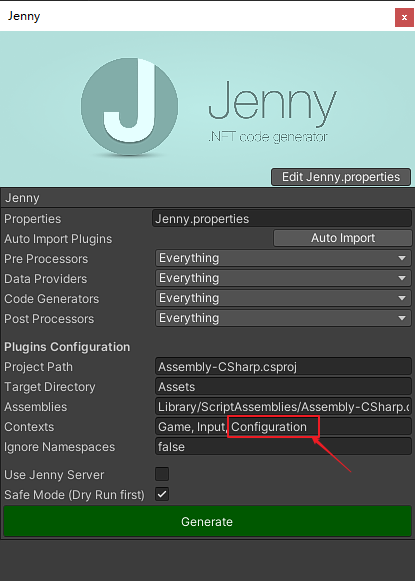The height and width of the screenshot is (581, 415).
Task: Open the Pre Processors dropdown
Action: 283,258
